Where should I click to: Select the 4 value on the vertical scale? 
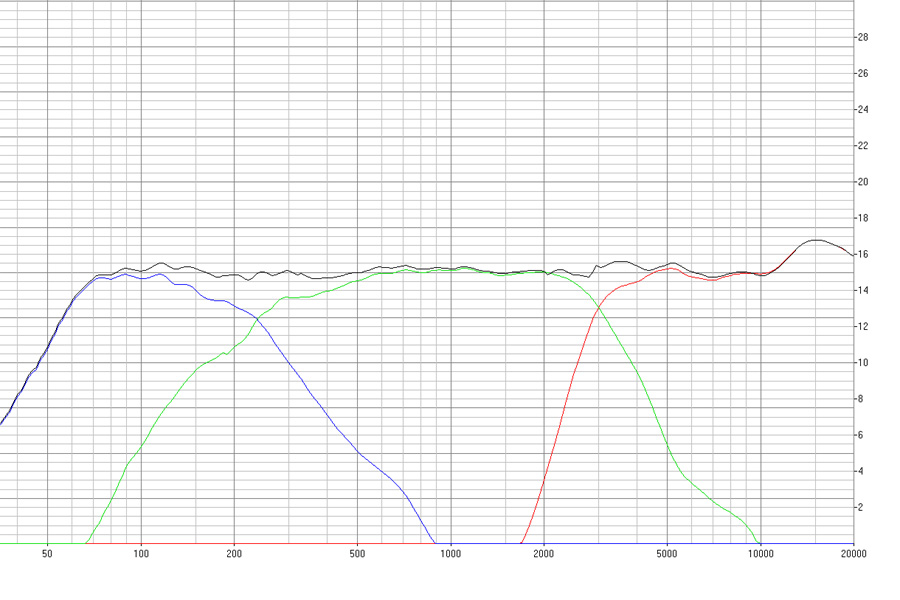coord(860,471)
